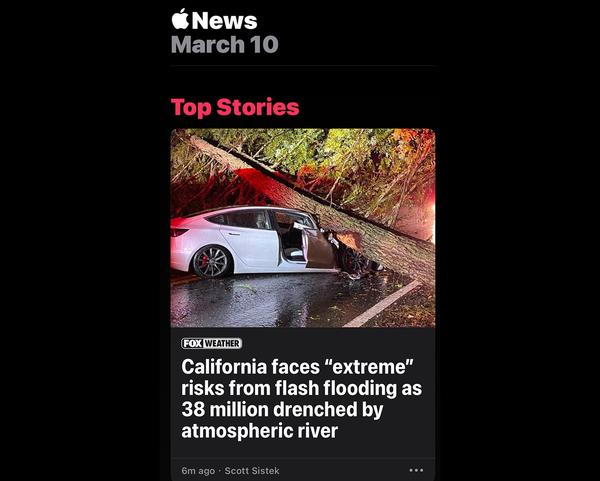The height and width of the screenshot is (481, 600).
Task: Click the "6m ago" timestamp
Action: [198, 470]
